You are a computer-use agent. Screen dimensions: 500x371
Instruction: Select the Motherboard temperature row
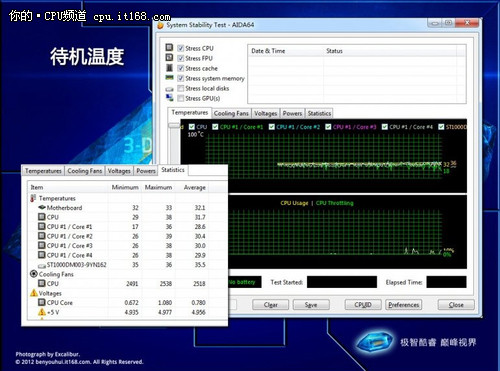coord(118,208)
